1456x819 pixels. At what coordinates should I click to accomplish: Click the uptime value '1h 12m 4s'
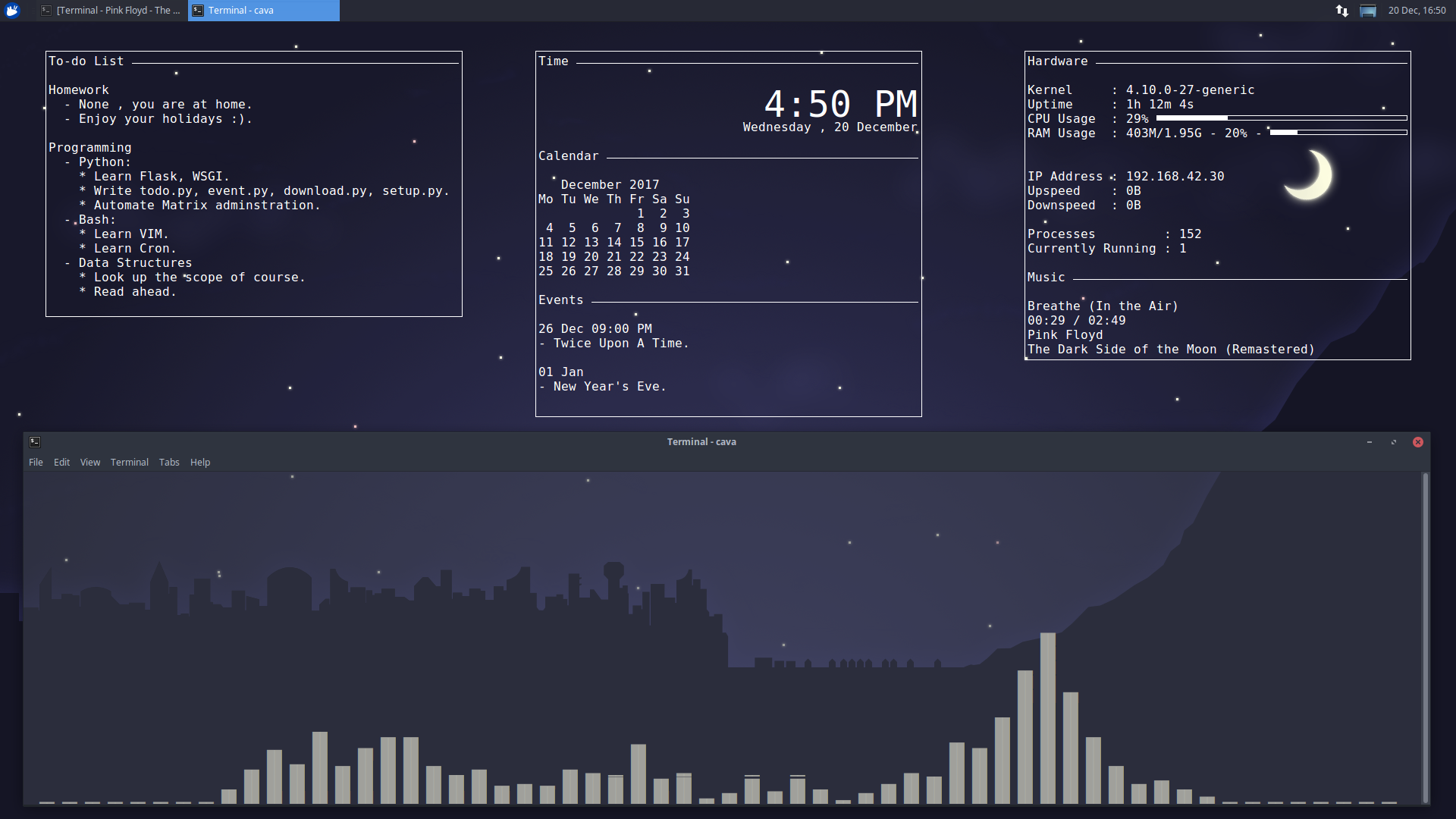(1159, 105)
